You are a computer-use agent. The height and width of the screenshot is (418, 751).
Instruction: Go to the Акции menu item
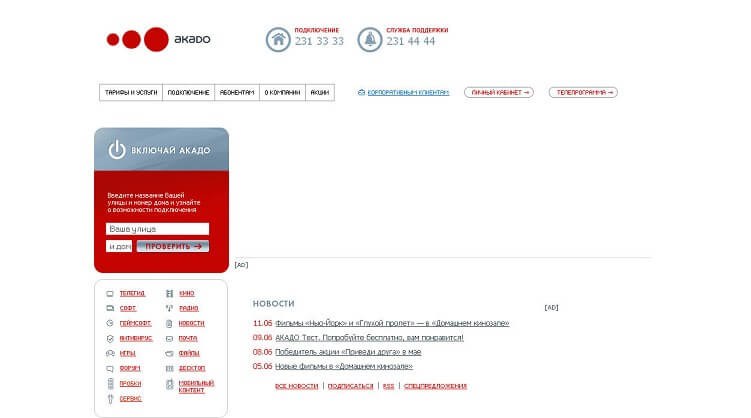click(319, 92)
